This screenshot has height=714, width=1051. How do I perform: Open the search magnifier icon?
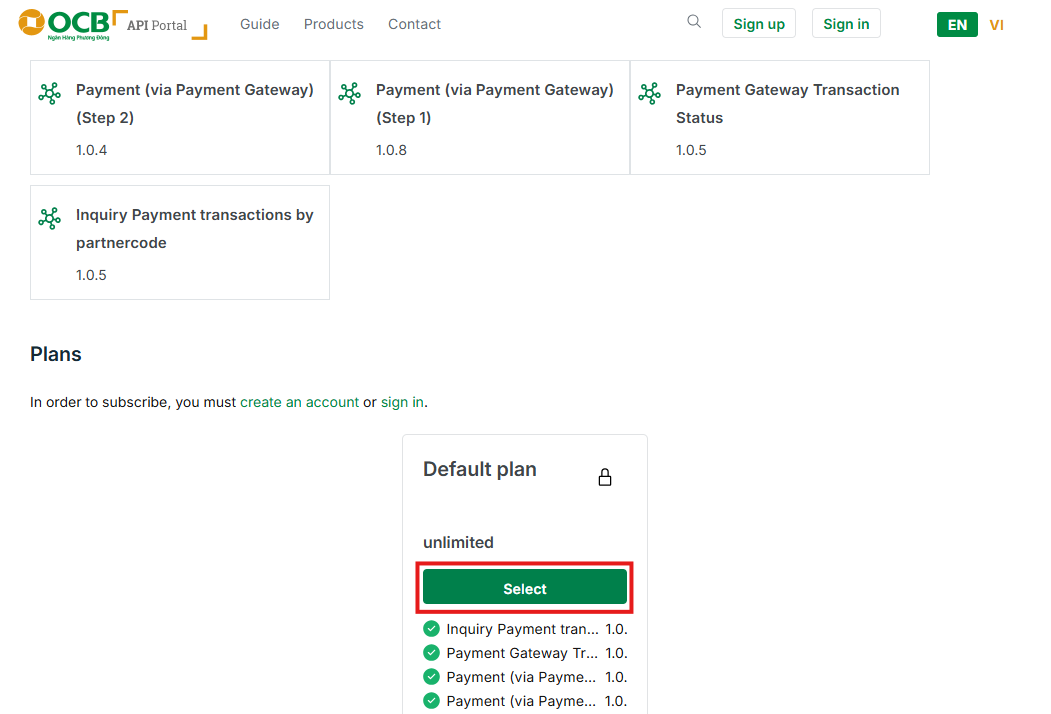pyautogui.click(x=694, y=22)
